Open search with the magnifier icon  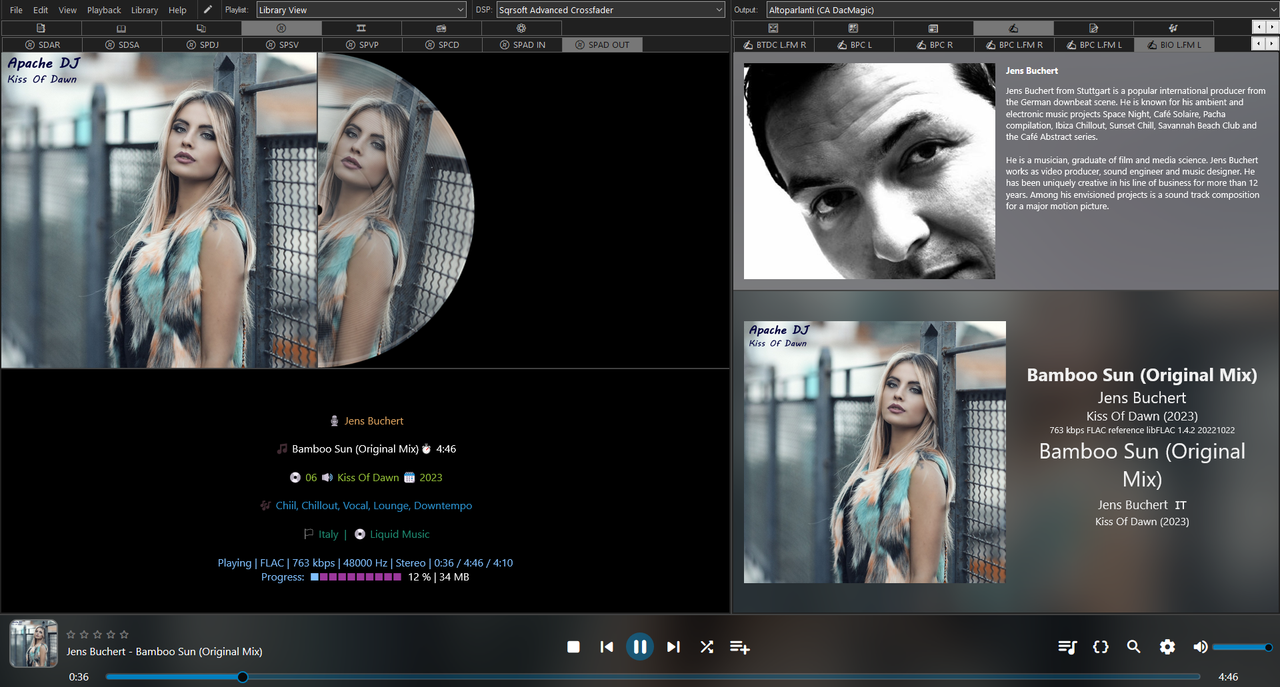pos(1134,647)
